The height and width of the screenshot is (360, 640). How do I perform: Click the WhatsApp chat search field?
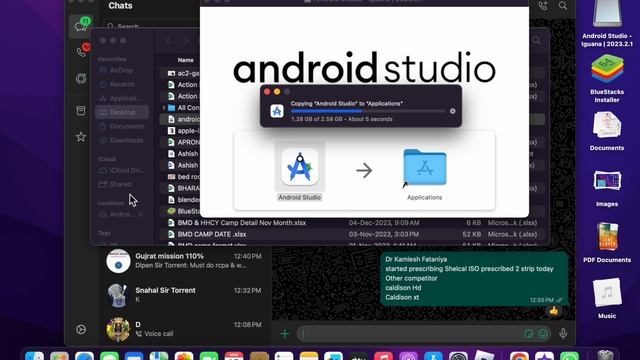151,26
